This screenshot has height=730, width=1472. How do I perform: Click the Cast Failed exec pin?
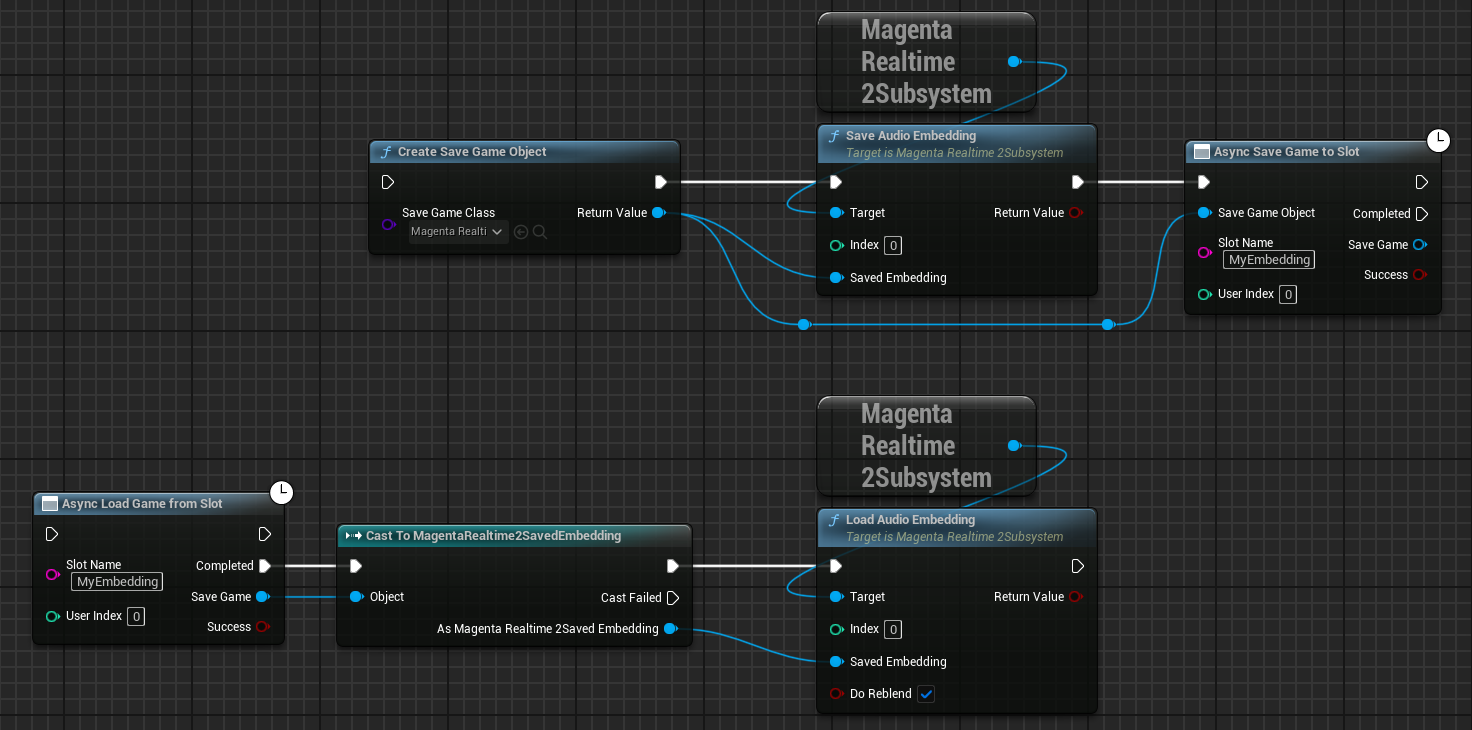point(673,598)
